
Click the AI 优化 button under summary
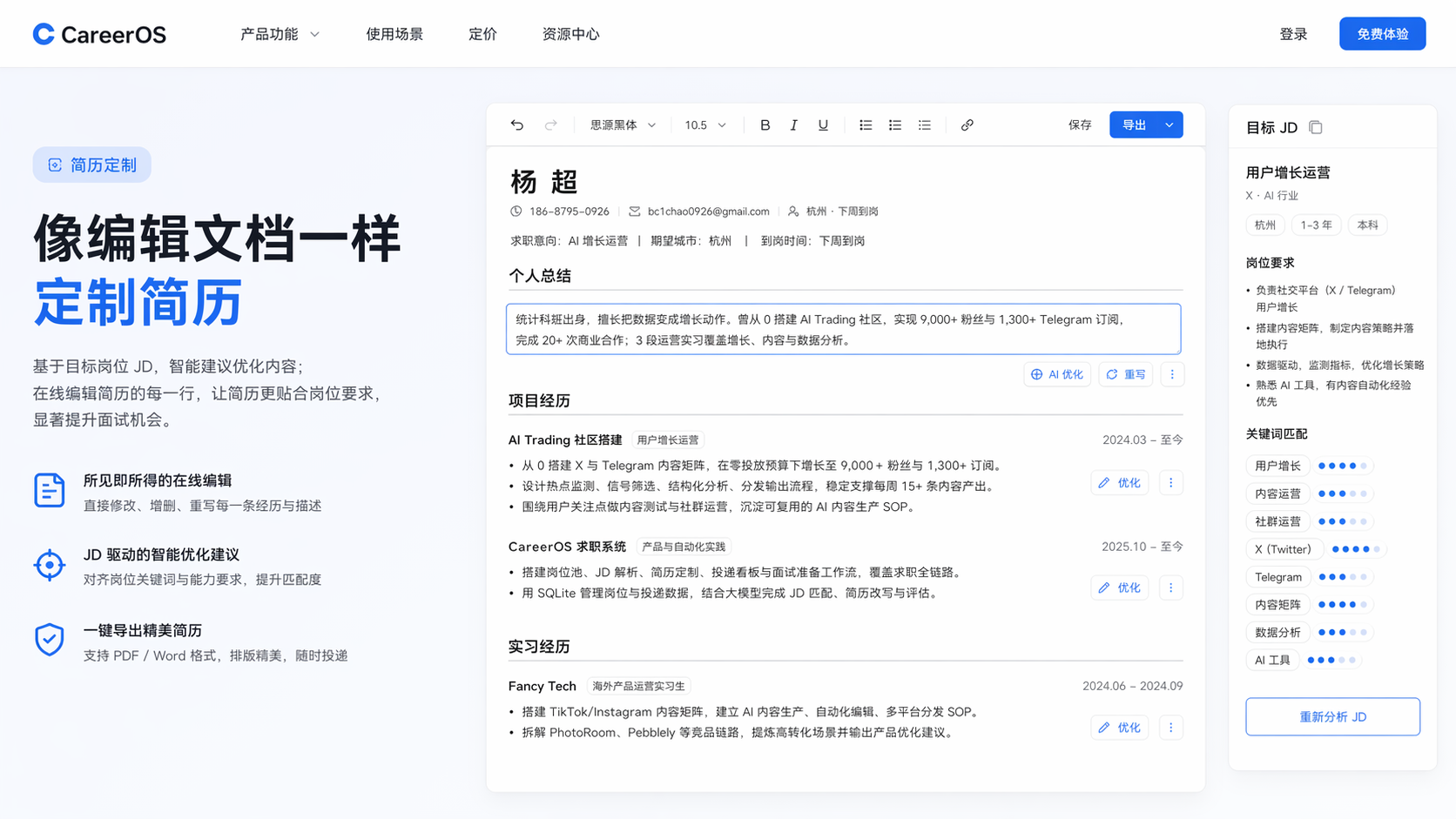click(x=1057, y=374)
